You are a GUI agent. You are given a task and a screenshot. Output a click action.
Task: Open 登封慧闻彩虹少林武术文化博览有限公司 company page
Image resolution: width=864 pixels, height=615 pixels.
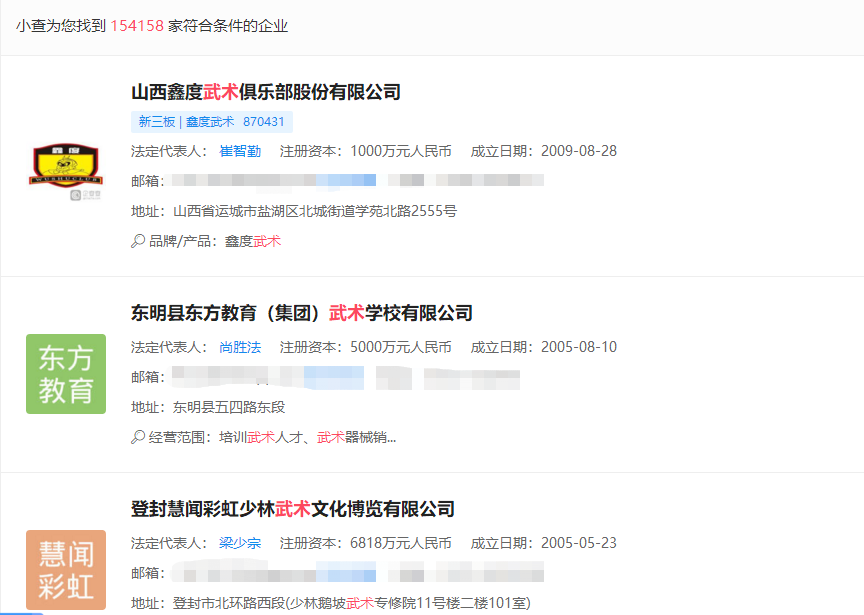point(293,509)
